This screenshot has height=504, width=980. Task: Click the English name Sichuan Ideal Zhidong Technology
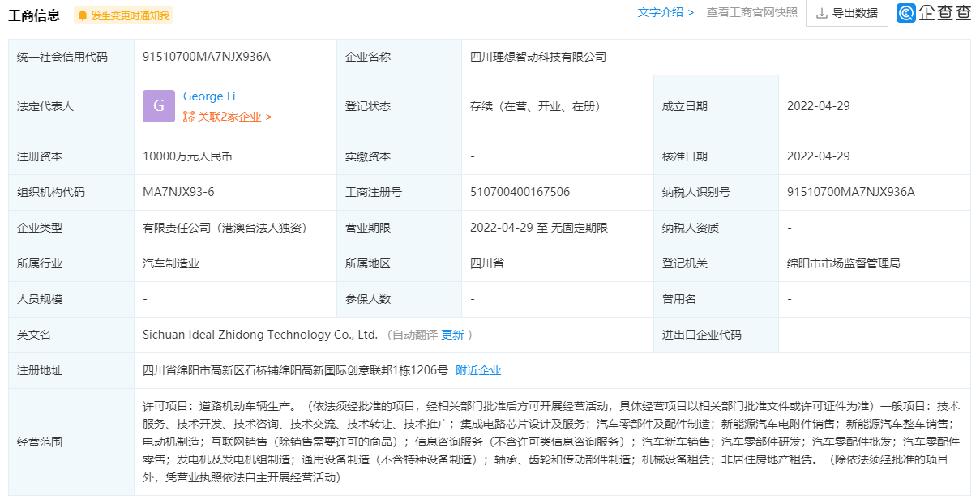click(x=260, y=335)
